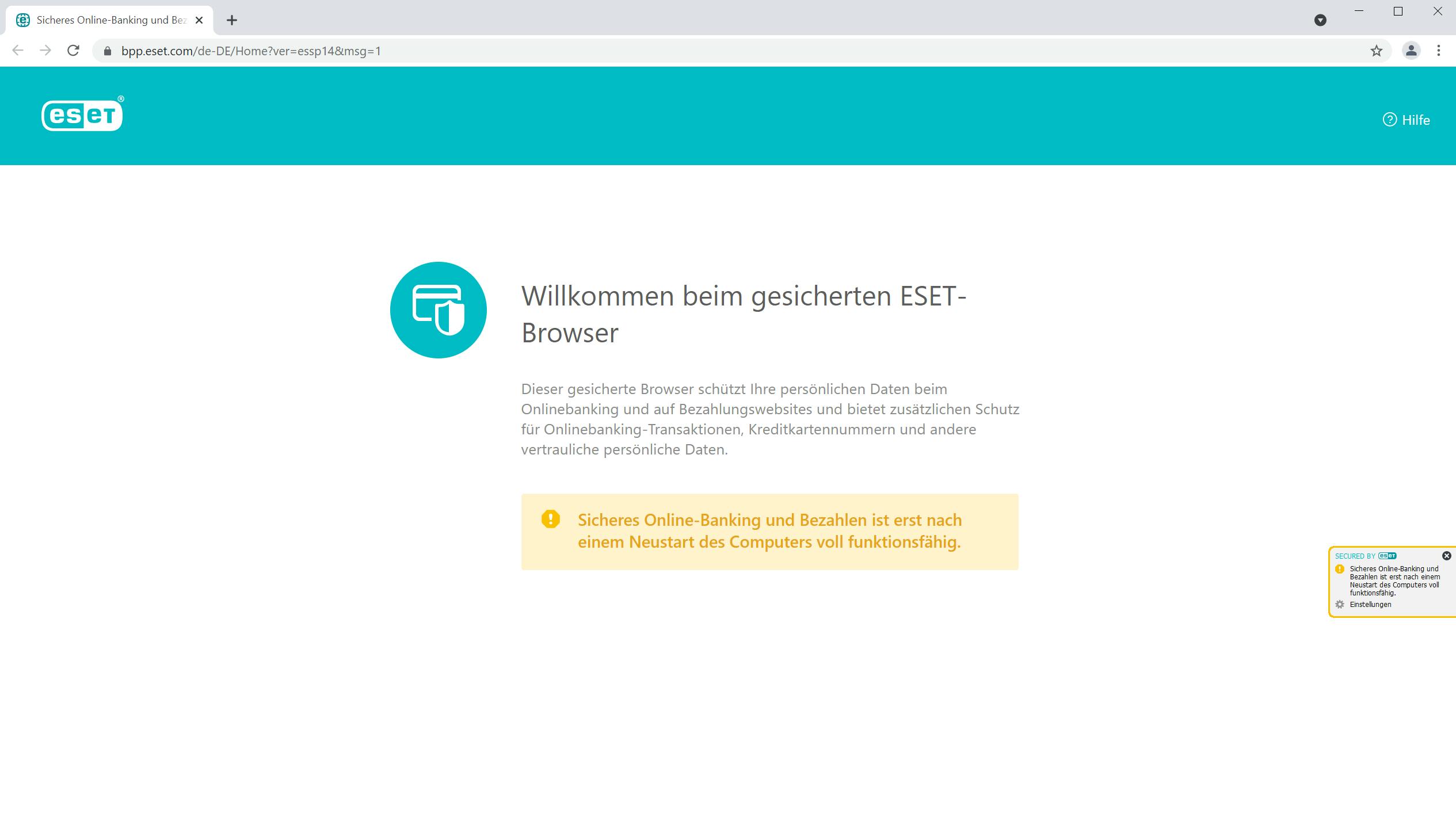
Task: Open a new browser tab
Action: coord(231,20)
